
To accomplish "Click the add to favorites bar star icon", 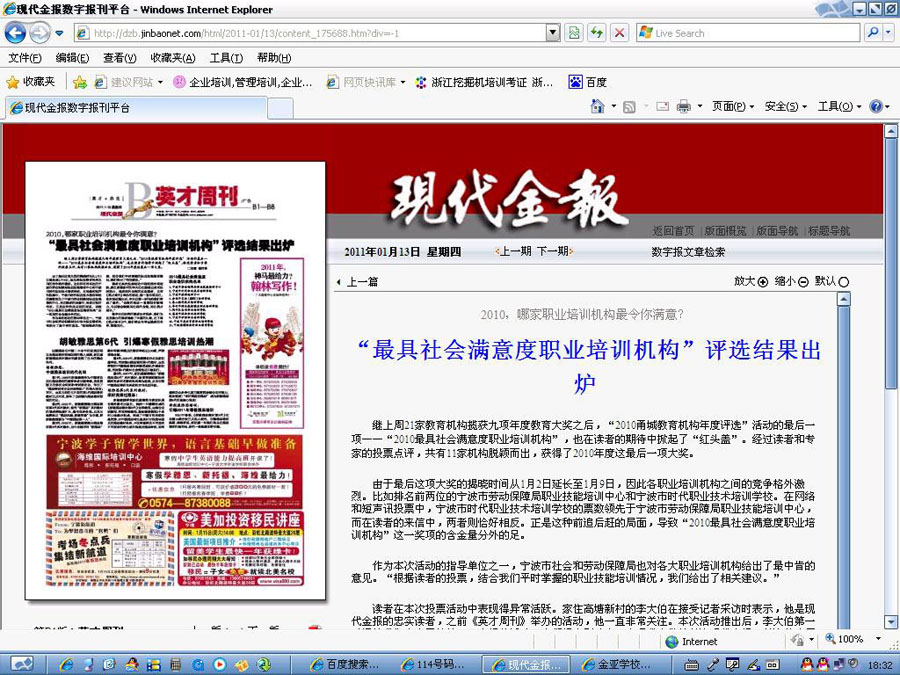I will (80, 83).
